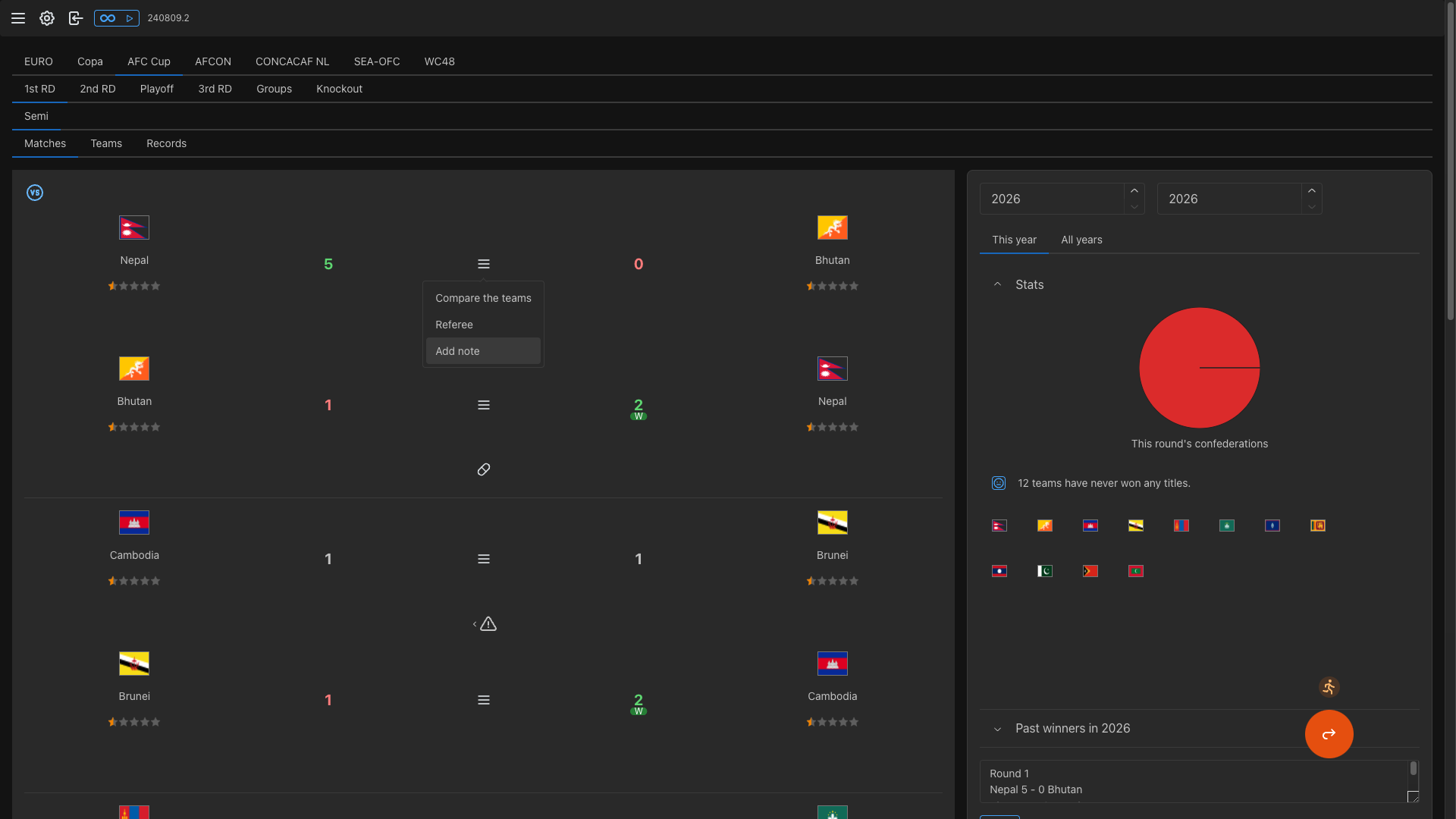Click the orange share arrow button
This screenshot has height=819, width=1456.
(x=1329, y=734)
